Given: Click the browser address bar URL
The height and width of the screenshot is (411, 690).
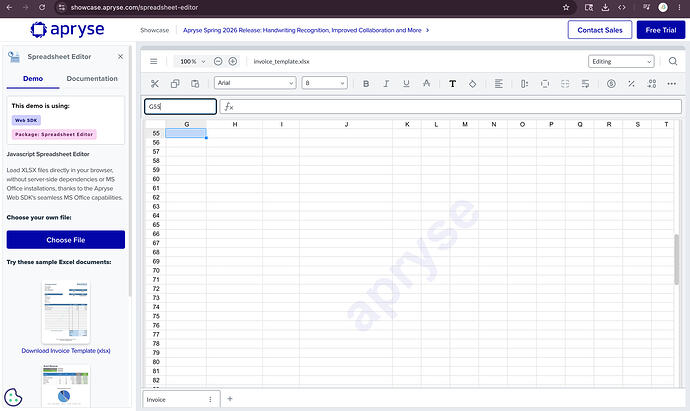Looking at the screenshot, I should point(134,7).
